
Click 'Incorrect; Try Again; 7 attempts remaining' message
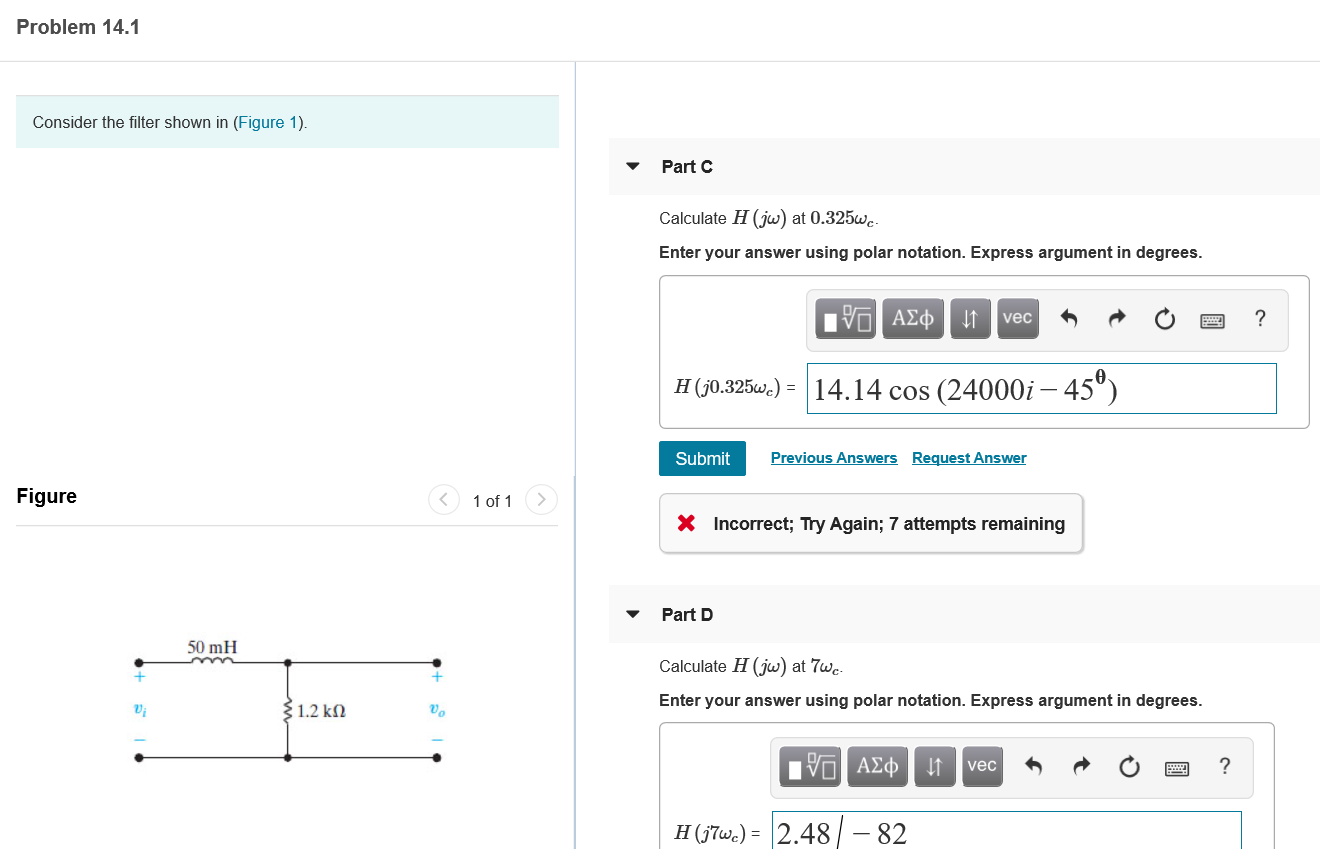point(871,523)
